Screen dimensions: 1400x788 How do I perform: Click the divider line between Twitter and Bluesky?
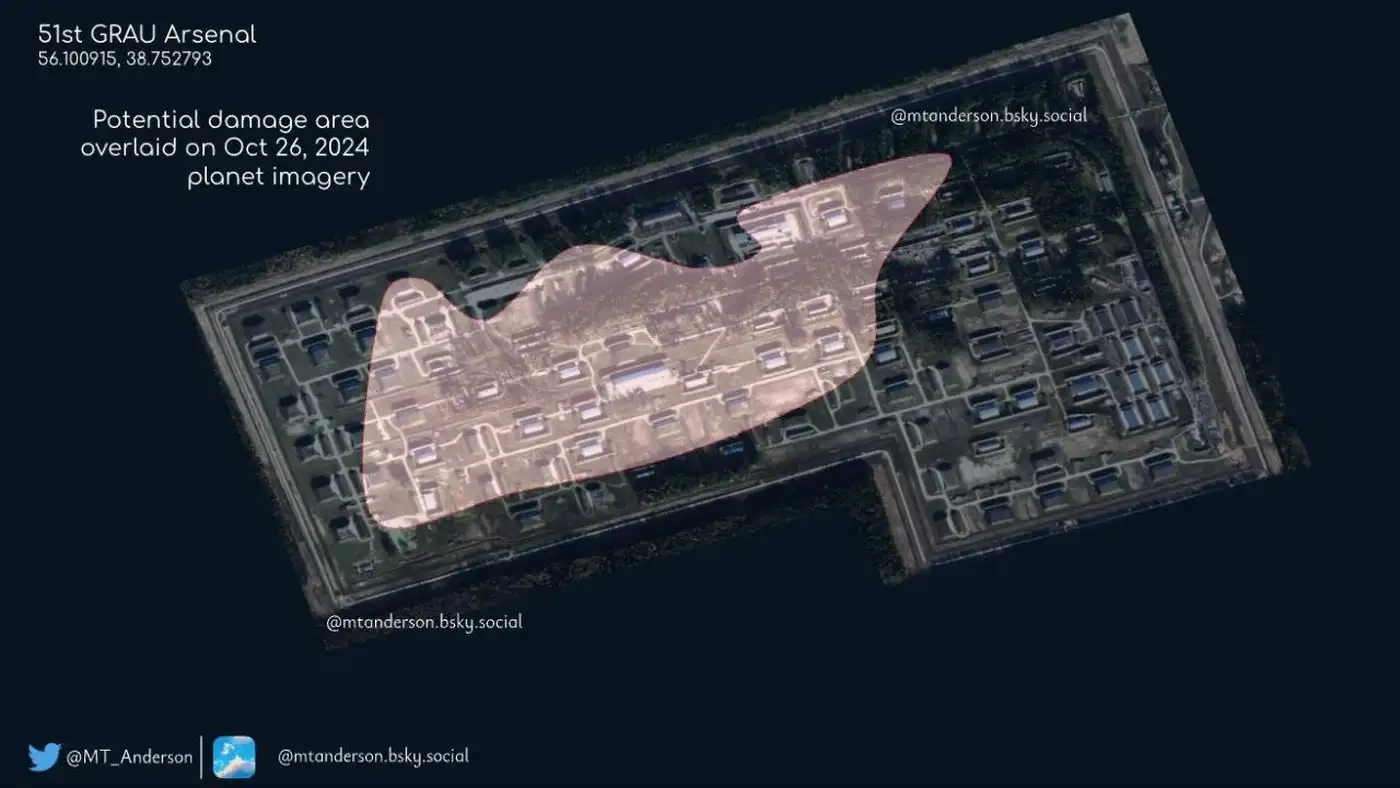(x=202, y=757)
